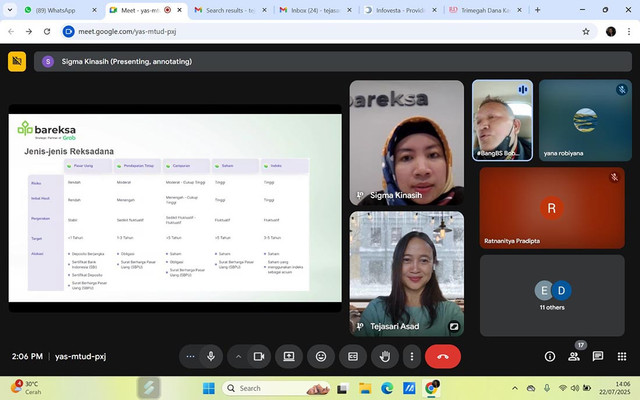Open meeting details info icon
The height and width of the screenshot is (400, 640).
550,357
